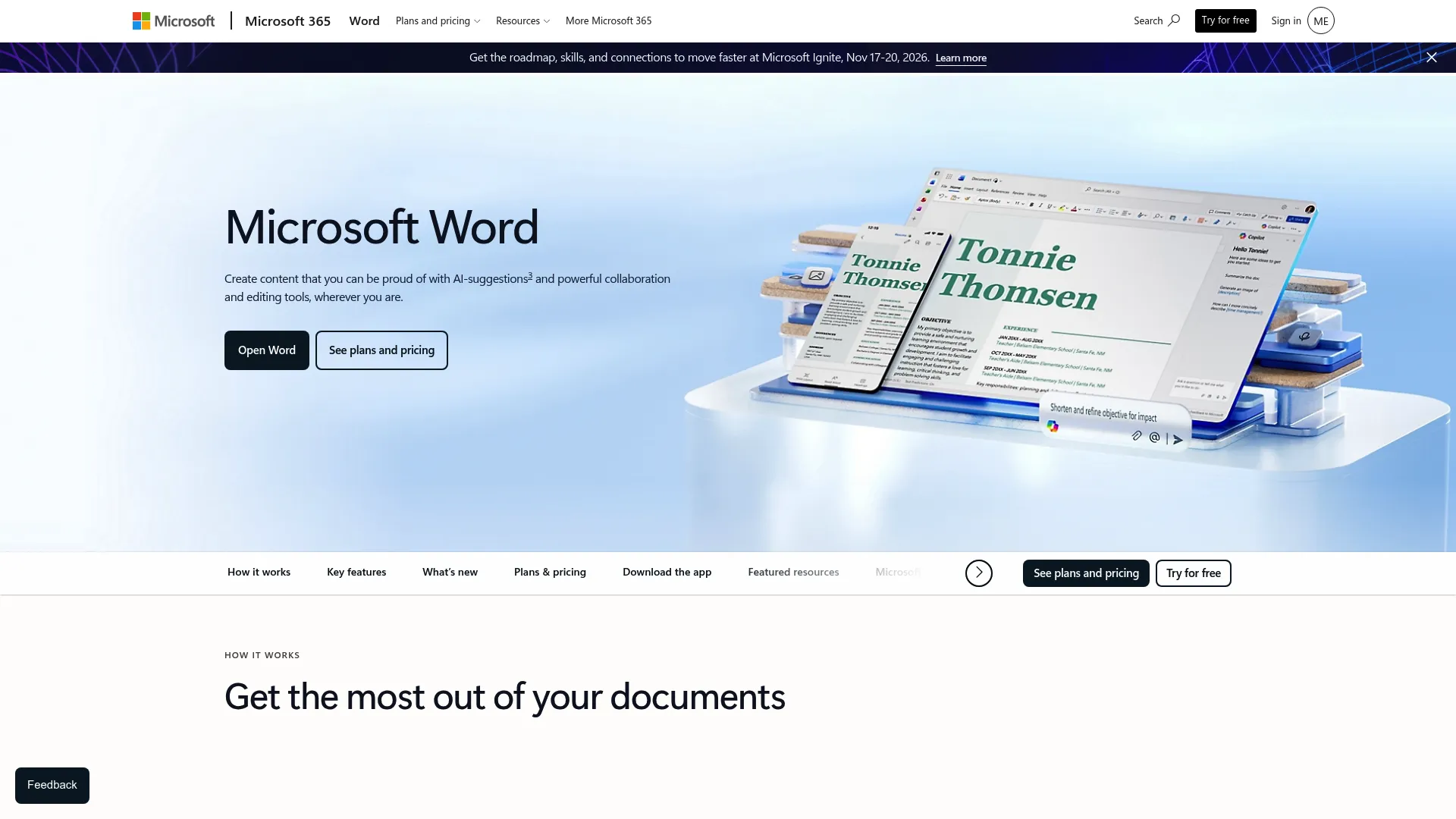Go to the Word product link
The width and height of the screenshot is (1456, 819).
click(x=364, y=20)
